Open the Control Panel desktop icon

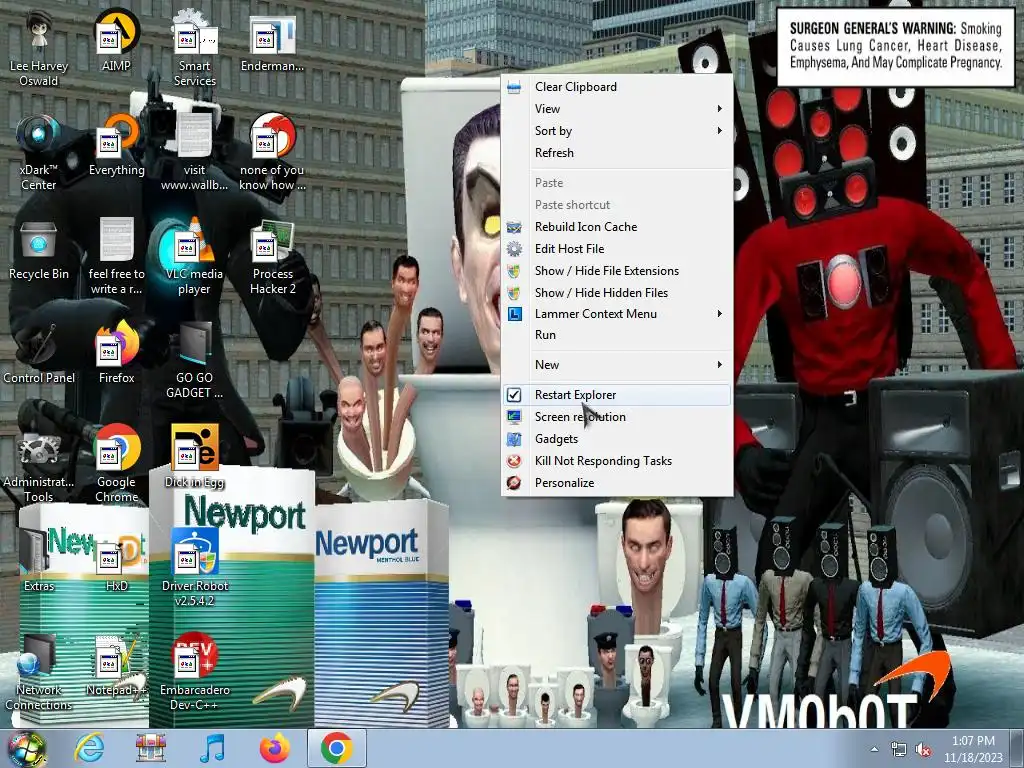tap(39, 353)
